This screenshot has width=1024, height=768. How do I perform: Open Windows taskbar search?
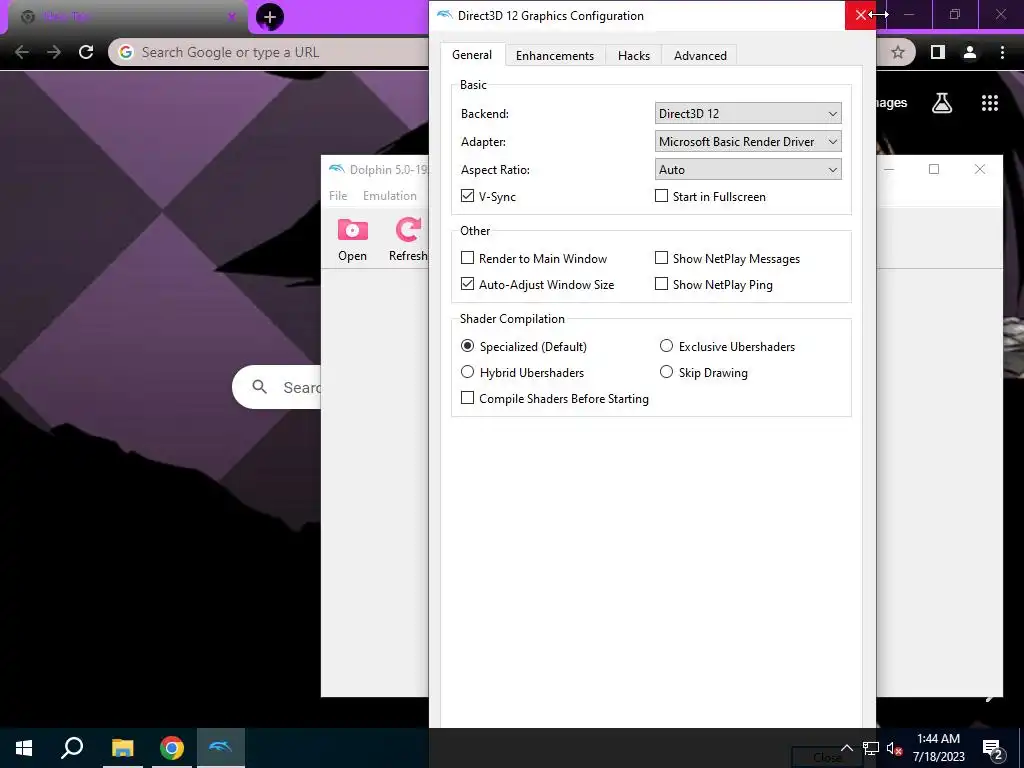tap(72, 748)
